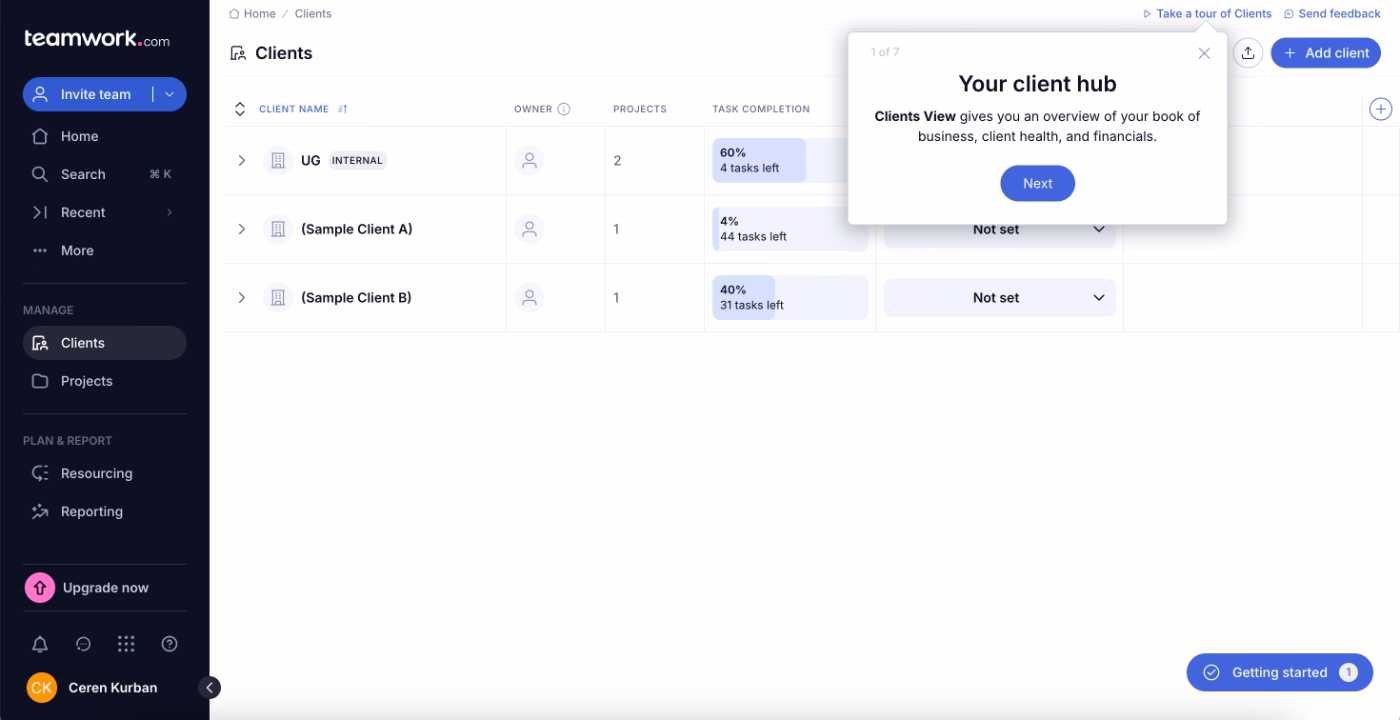Open the More menu item
Image resolution: width=1400 pixels, height=720 pixels.
click(x=105, y=250)
